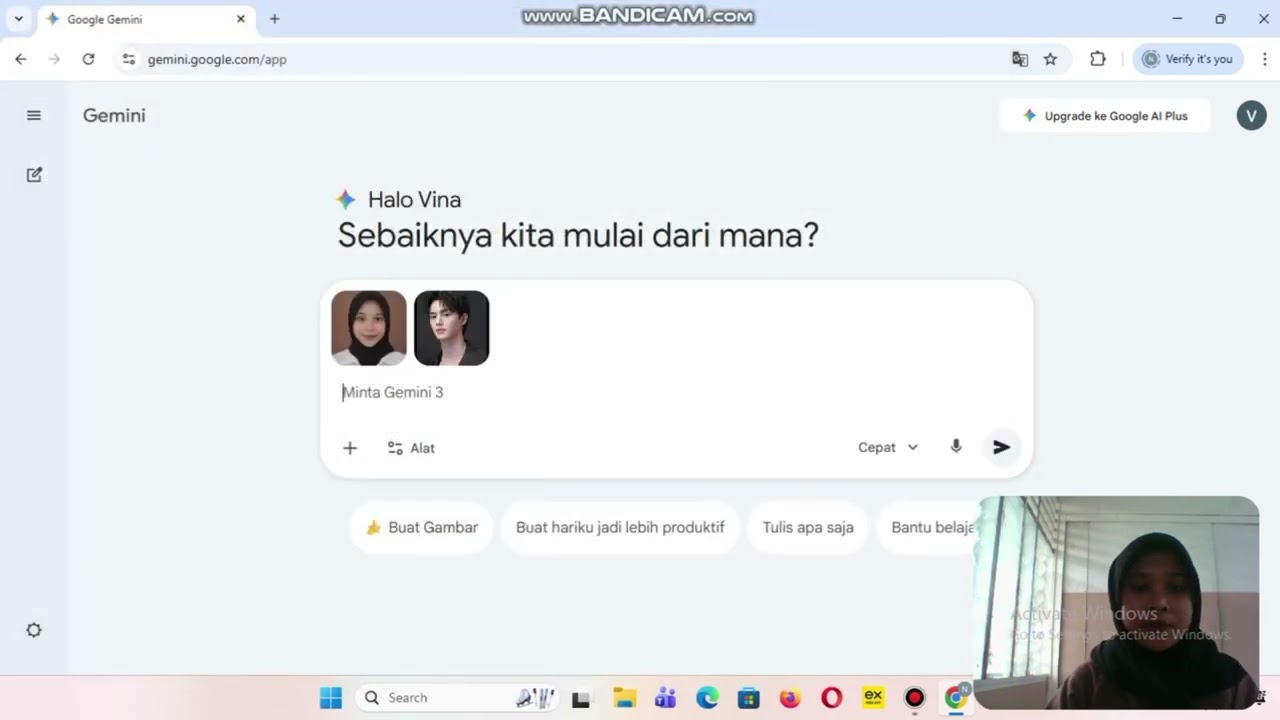
Task: Choose Buat hariku jadi lebih produktif chip
Action: tap(620, 527)
